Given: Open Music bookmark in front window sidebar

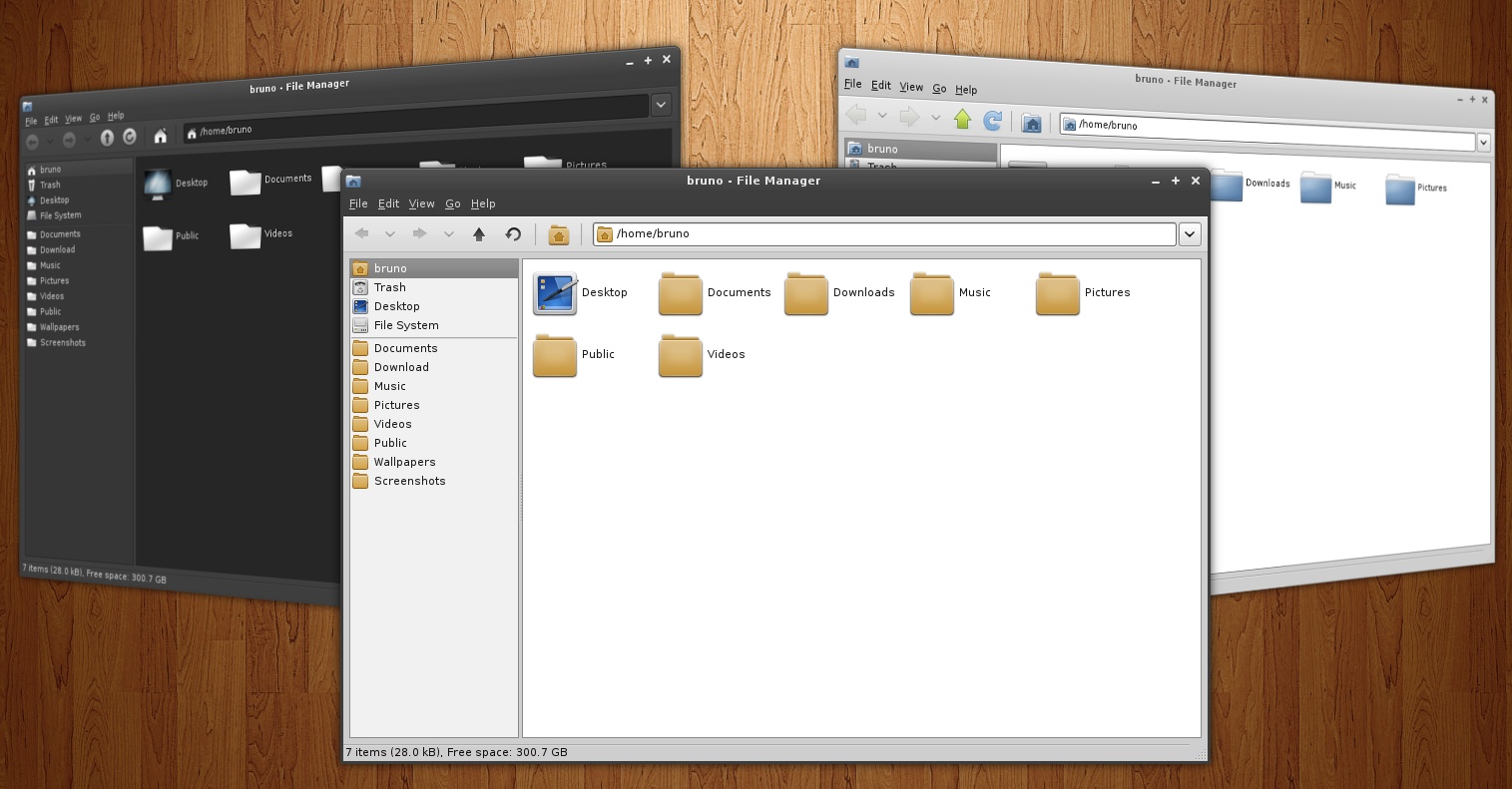Looking at the screenshot, I should pyautogui.click(x=434, y=386).
